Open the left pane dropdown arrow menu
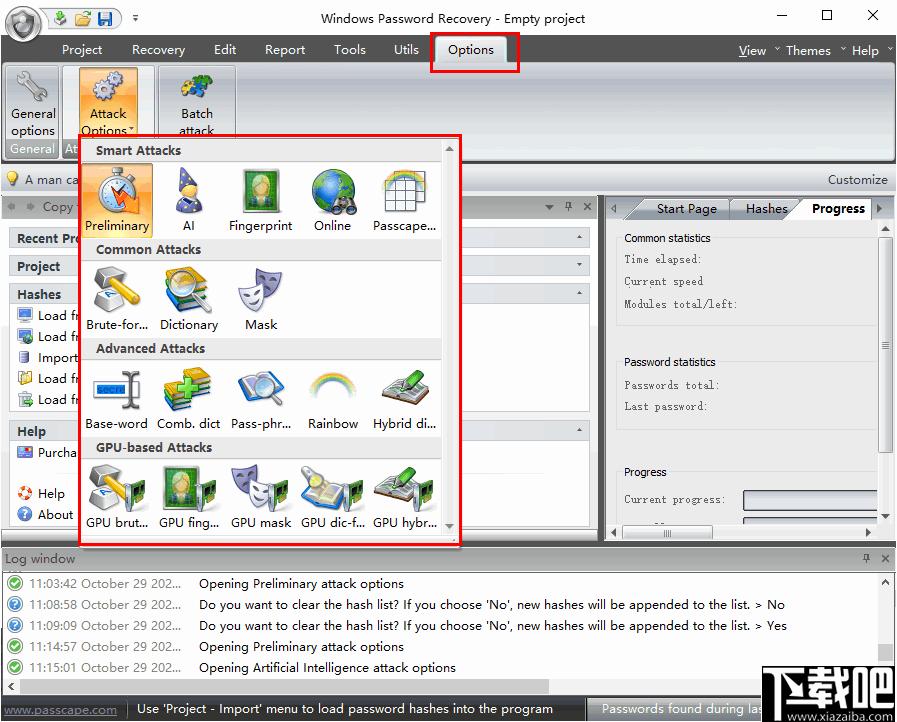This screenshot has height=722, width=897. coord(549,207)
